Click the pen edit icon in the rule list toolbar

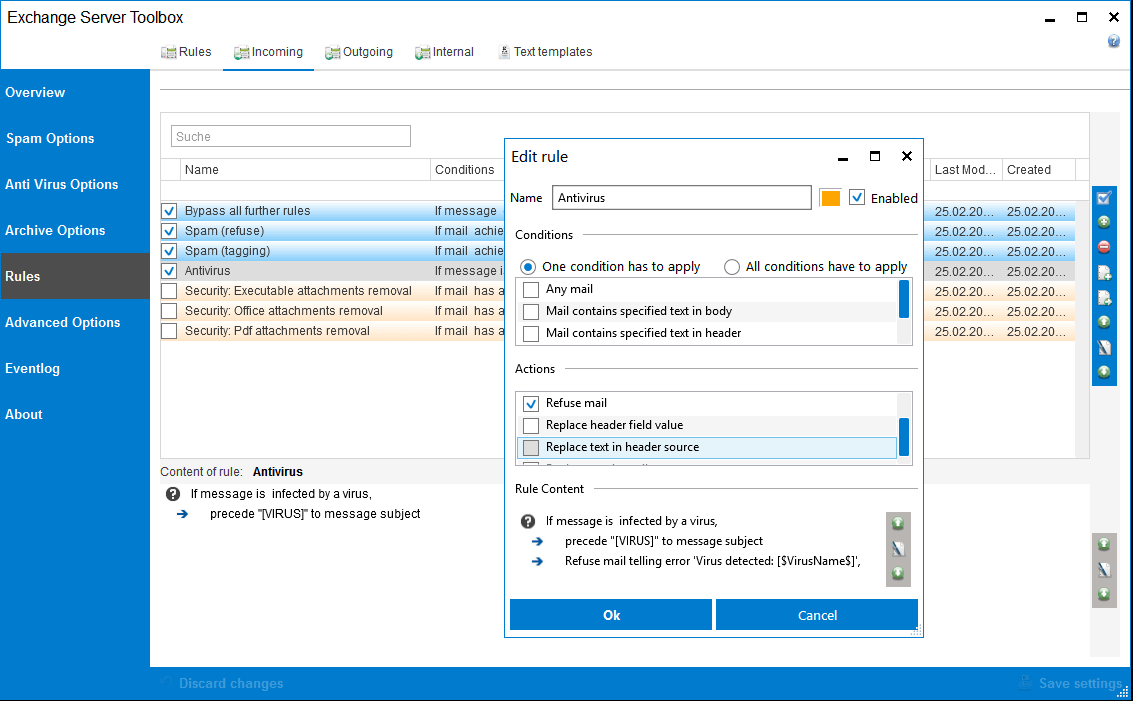click(1104, 348)
